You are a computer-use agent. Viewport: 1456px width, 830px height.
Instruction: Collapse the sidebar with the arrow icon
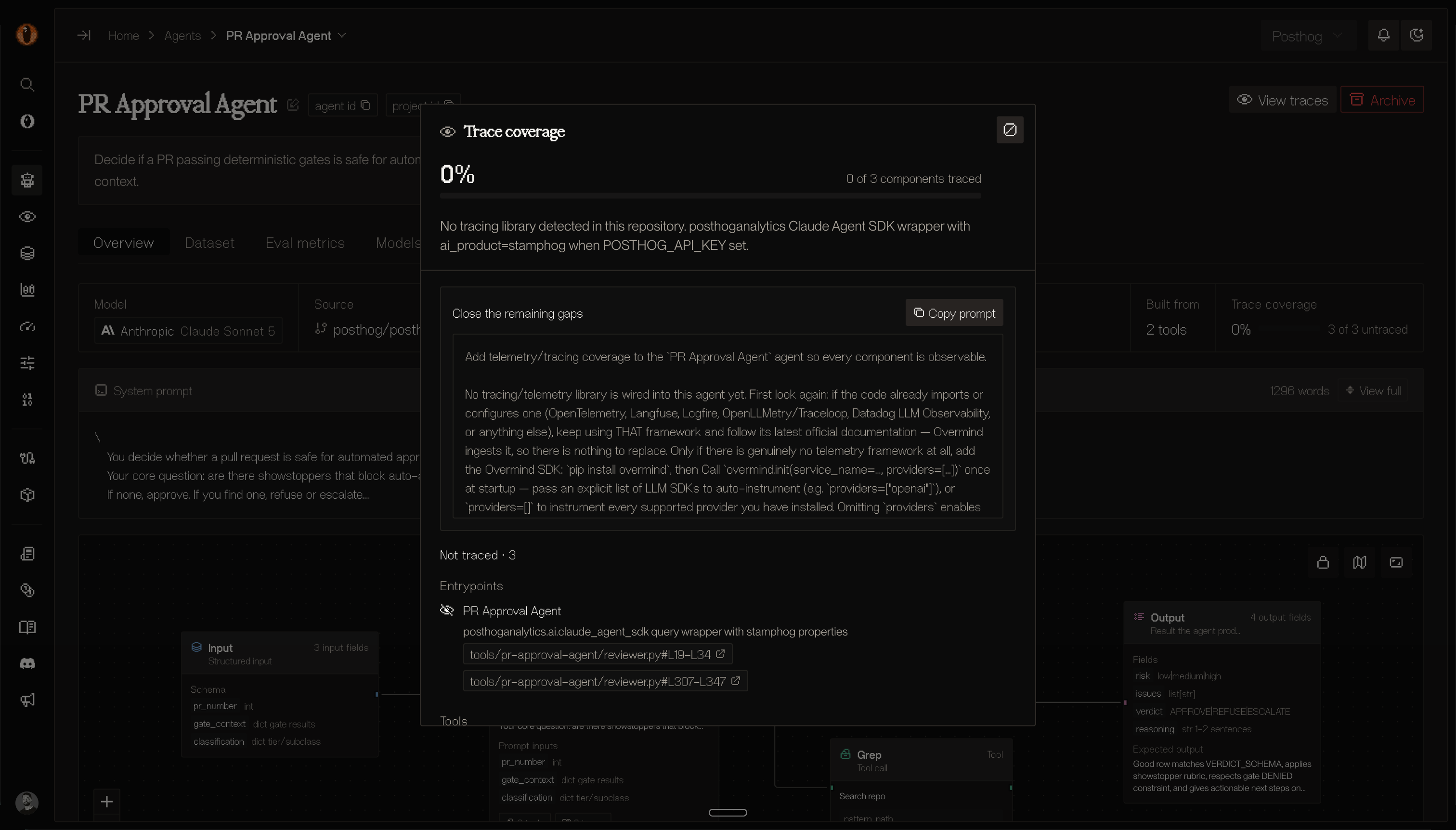point(84,35)
